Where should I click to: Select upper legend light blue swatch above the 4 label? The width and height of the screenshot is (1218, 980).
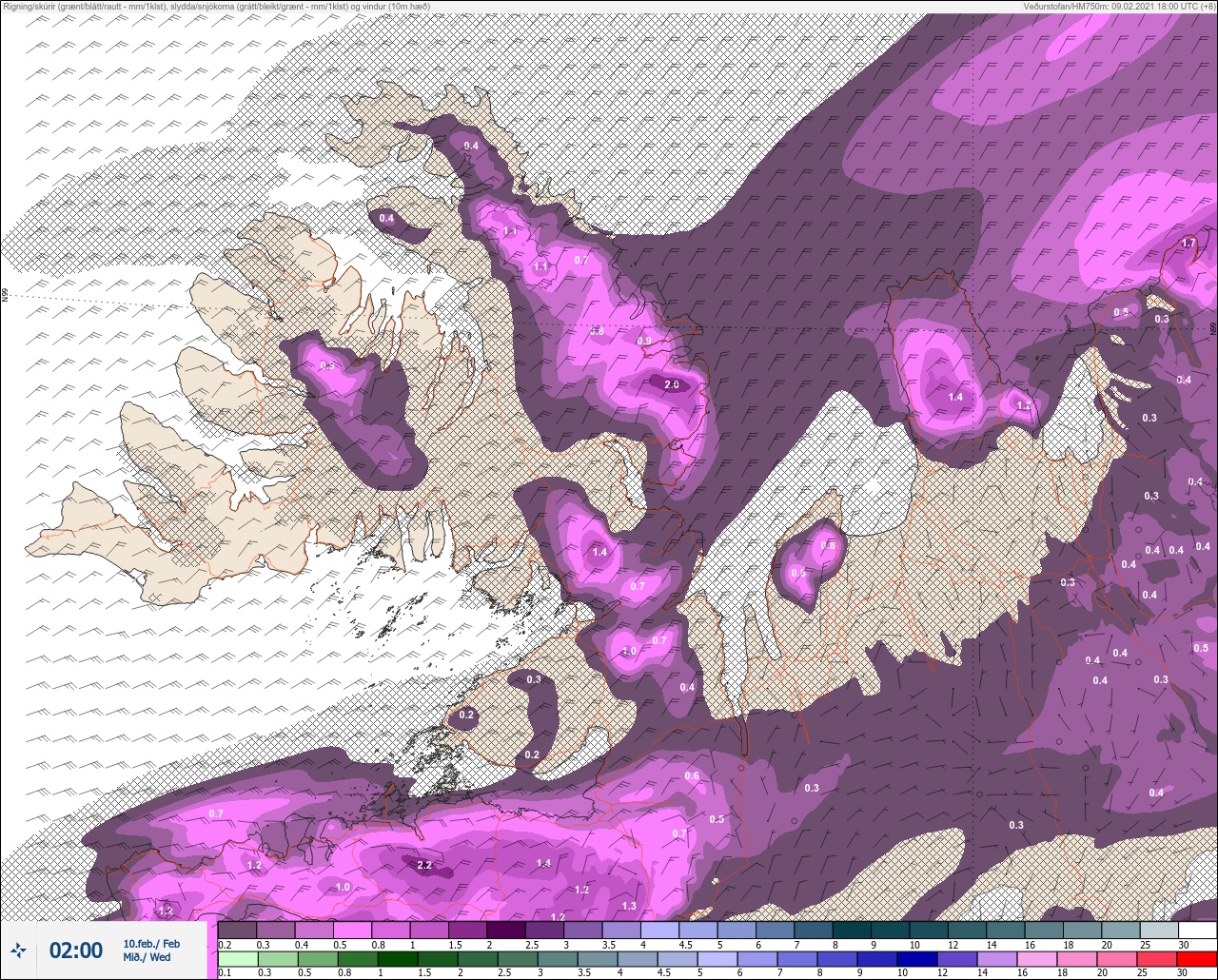[659, 930]
